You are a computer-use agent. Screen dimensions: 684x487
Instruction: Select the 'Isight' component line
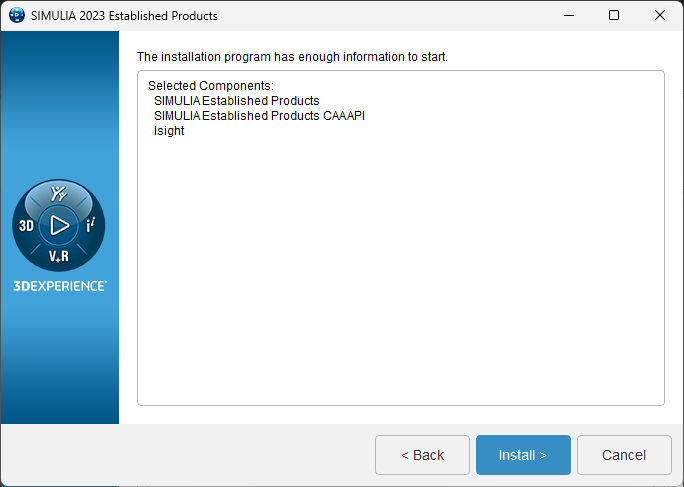(x=169, y=131)
